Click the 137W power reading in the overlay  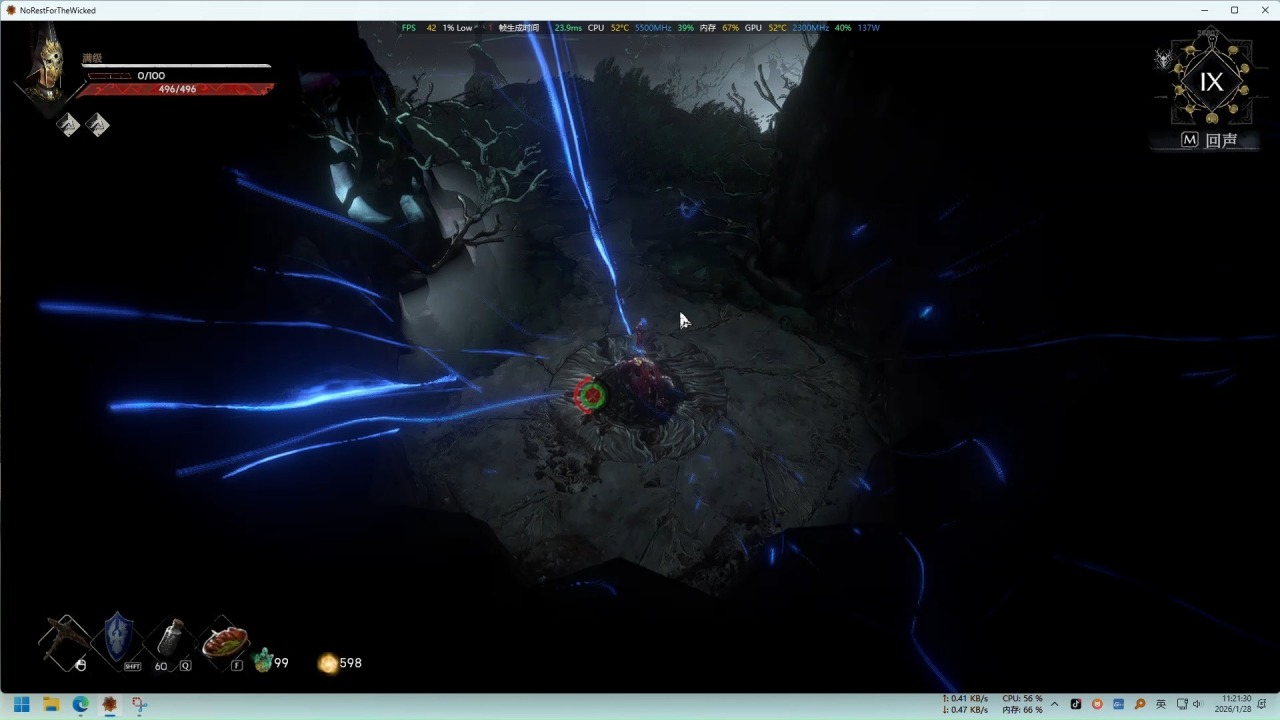point(868,28)
